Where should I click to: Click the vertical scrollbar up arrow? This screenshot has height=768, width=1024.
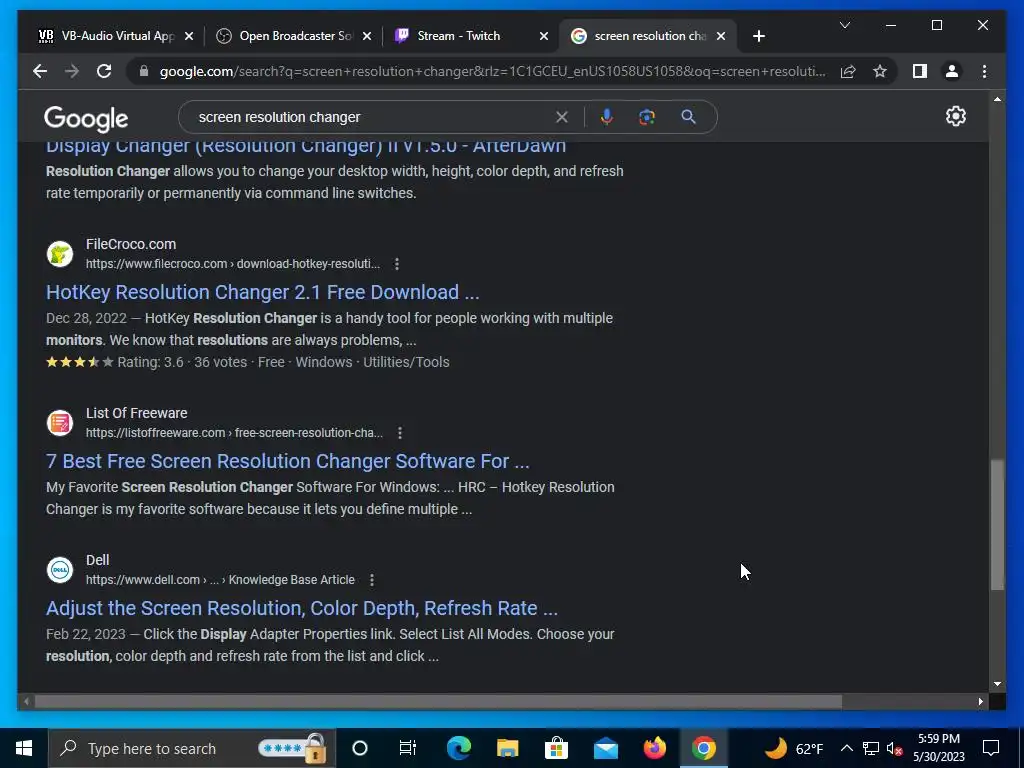point(997,99)
